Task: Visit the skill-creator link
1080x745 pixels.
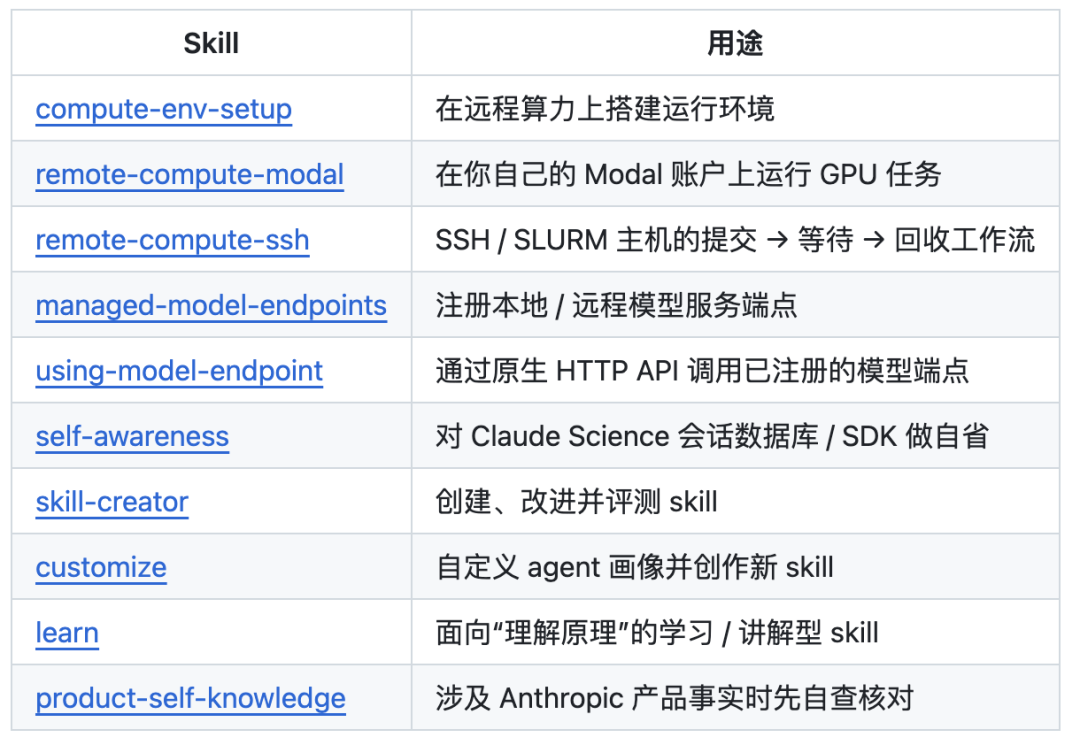Action: click(x=112, y=502)
